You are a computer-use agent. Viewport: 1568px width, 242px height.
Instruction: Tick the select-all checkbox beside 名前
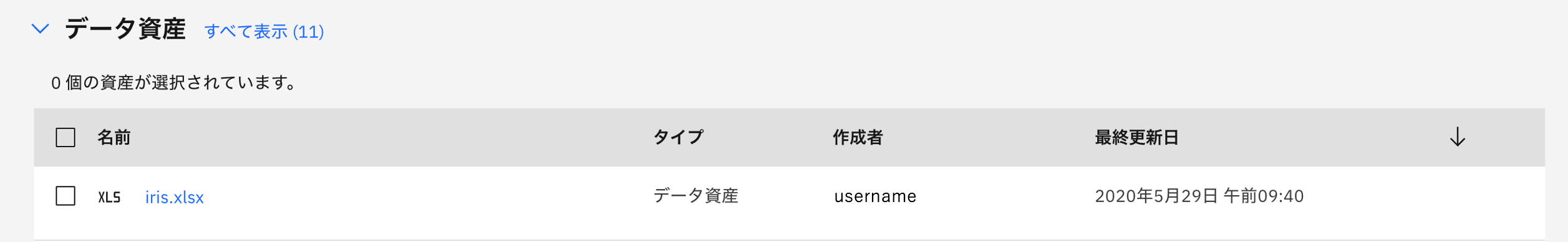pos(65,137)
